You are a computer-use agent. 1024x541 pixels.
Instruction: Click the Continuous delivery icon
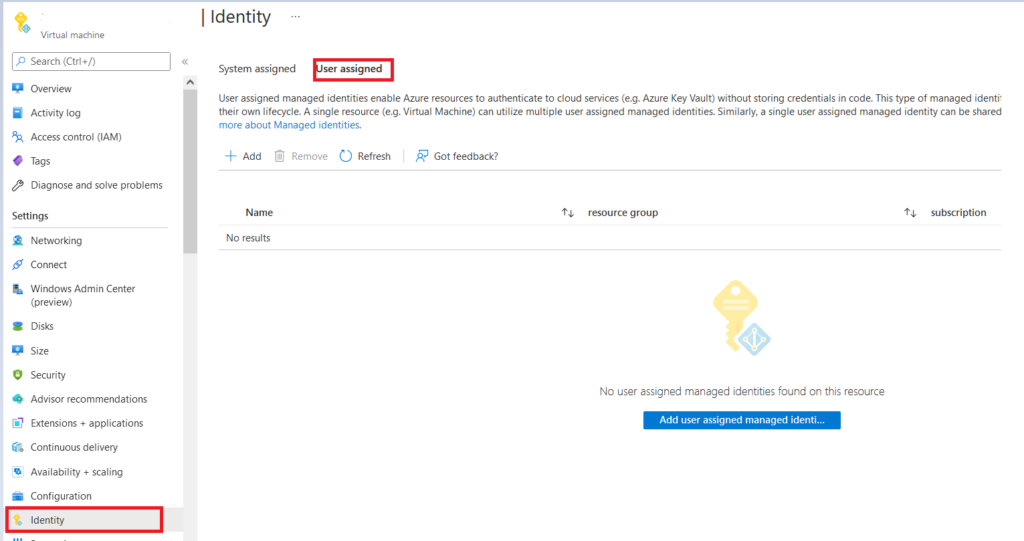coord(18,448)
